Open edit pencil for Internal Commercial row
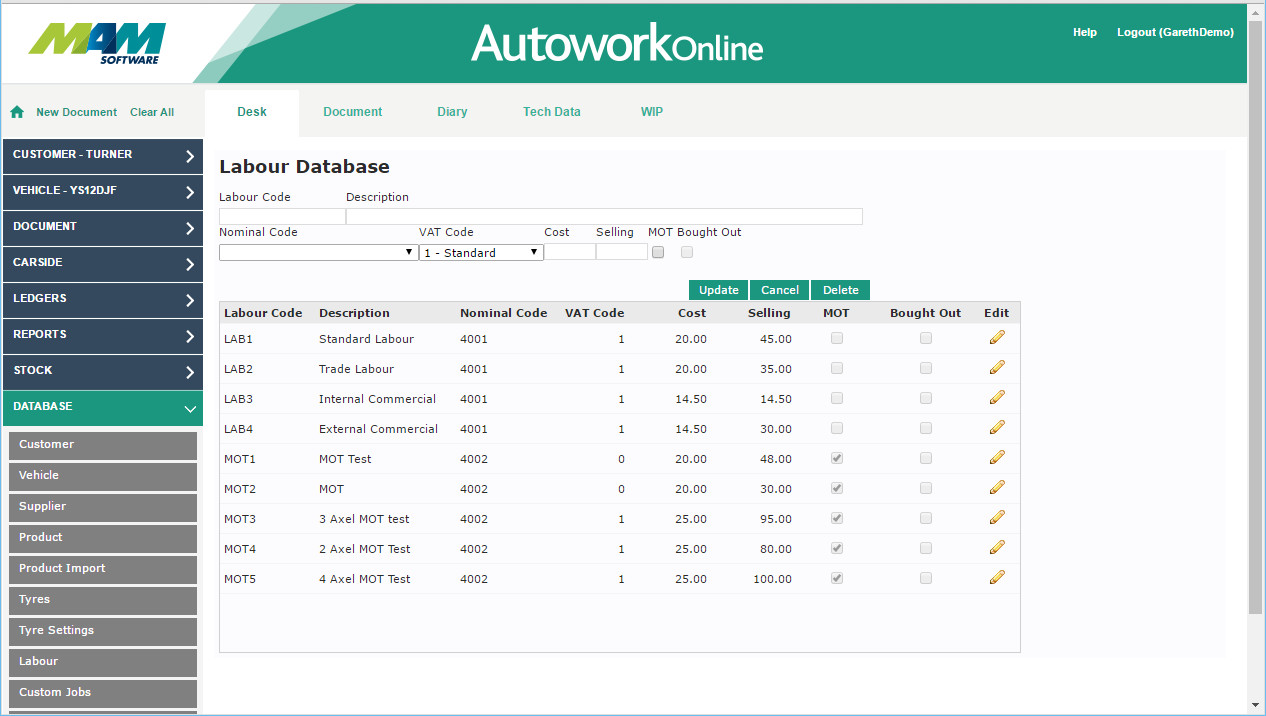The height and width of the screenshot is (716, 1266). click(996, 398)
